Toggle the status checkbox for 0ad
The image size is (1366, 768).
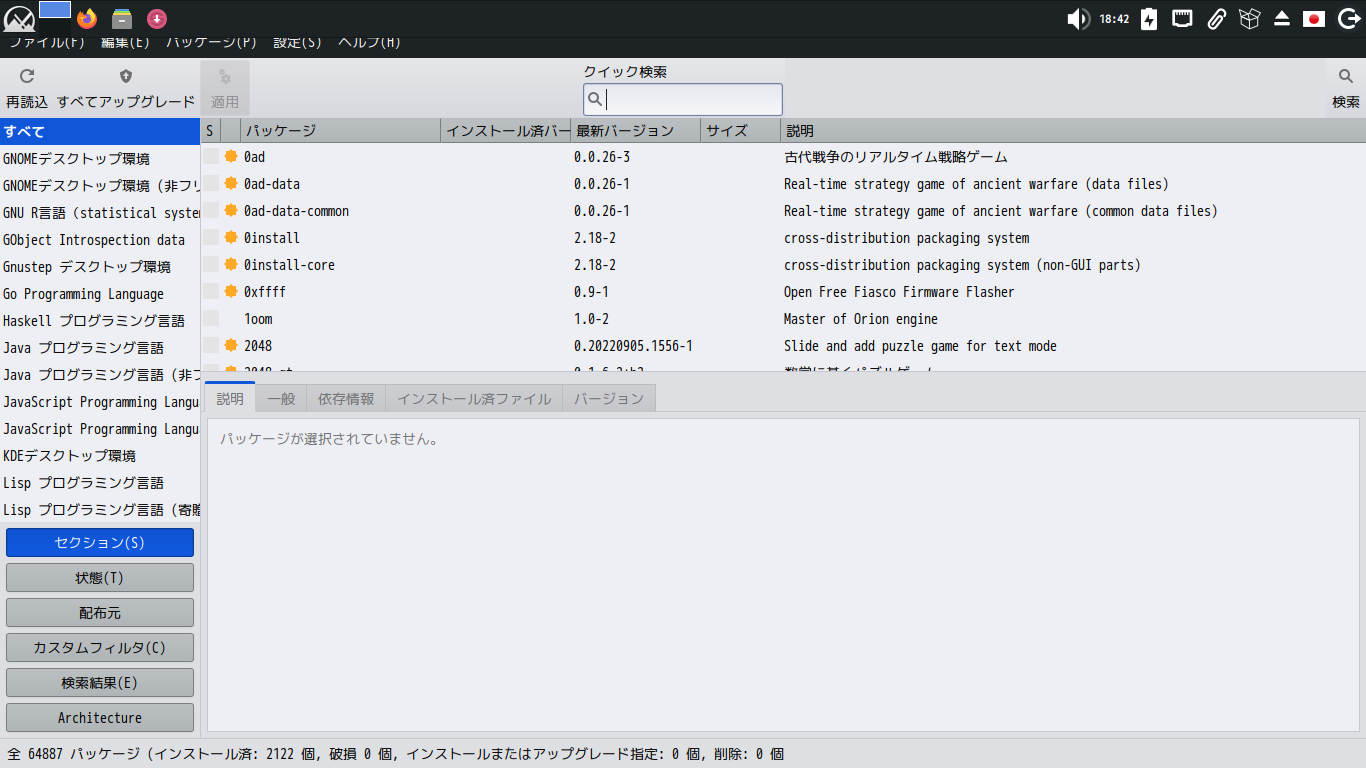(211, 157)
